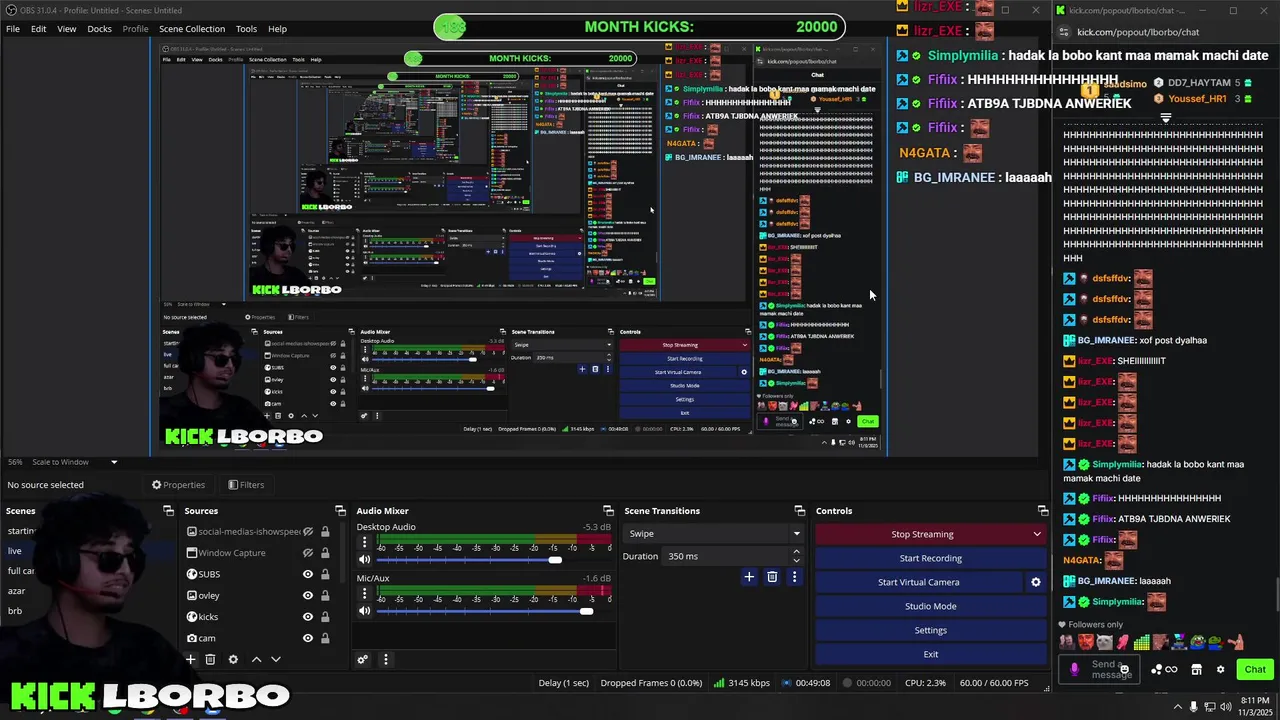The width and height of the screenshot is (1280, 720).
Task: Open Desktop Audio three-dot options
Action: pos(365,543)
